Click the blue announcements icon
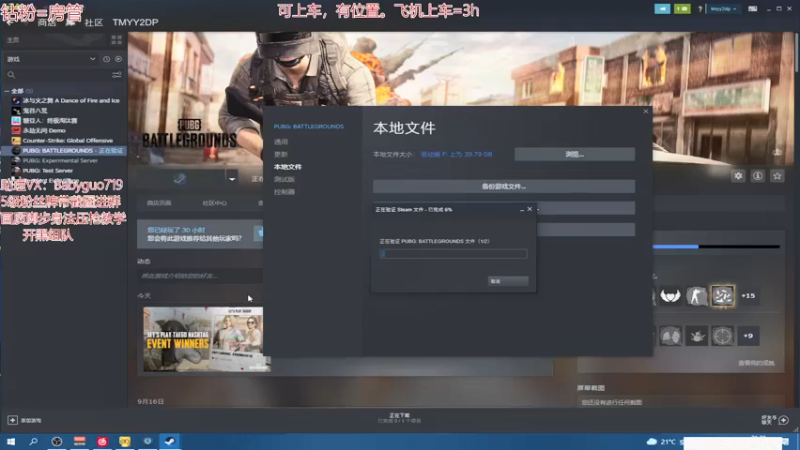The image size is (800, 450). click(x=662, y=9)
